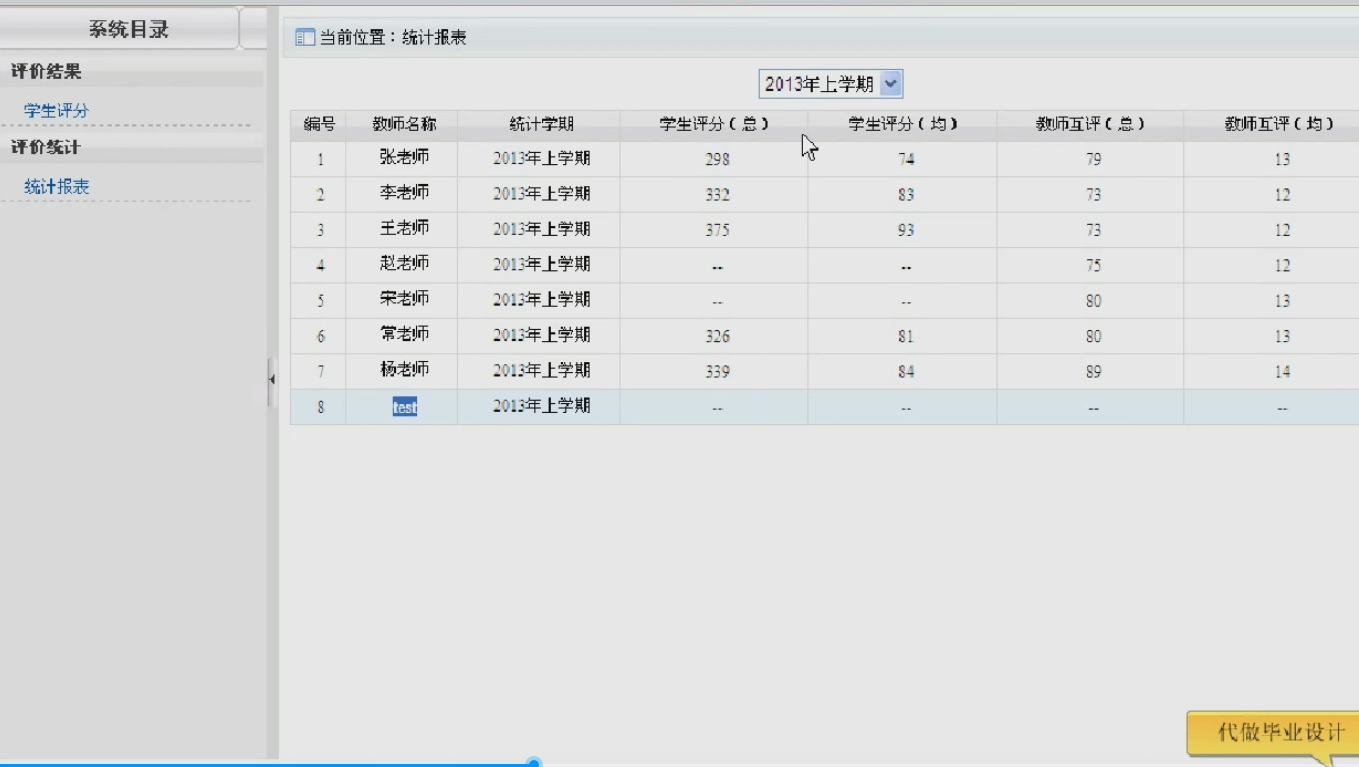Click the 学生评分（总） column header
This screenshot has width=1359, height=767.
click(713, 125)
